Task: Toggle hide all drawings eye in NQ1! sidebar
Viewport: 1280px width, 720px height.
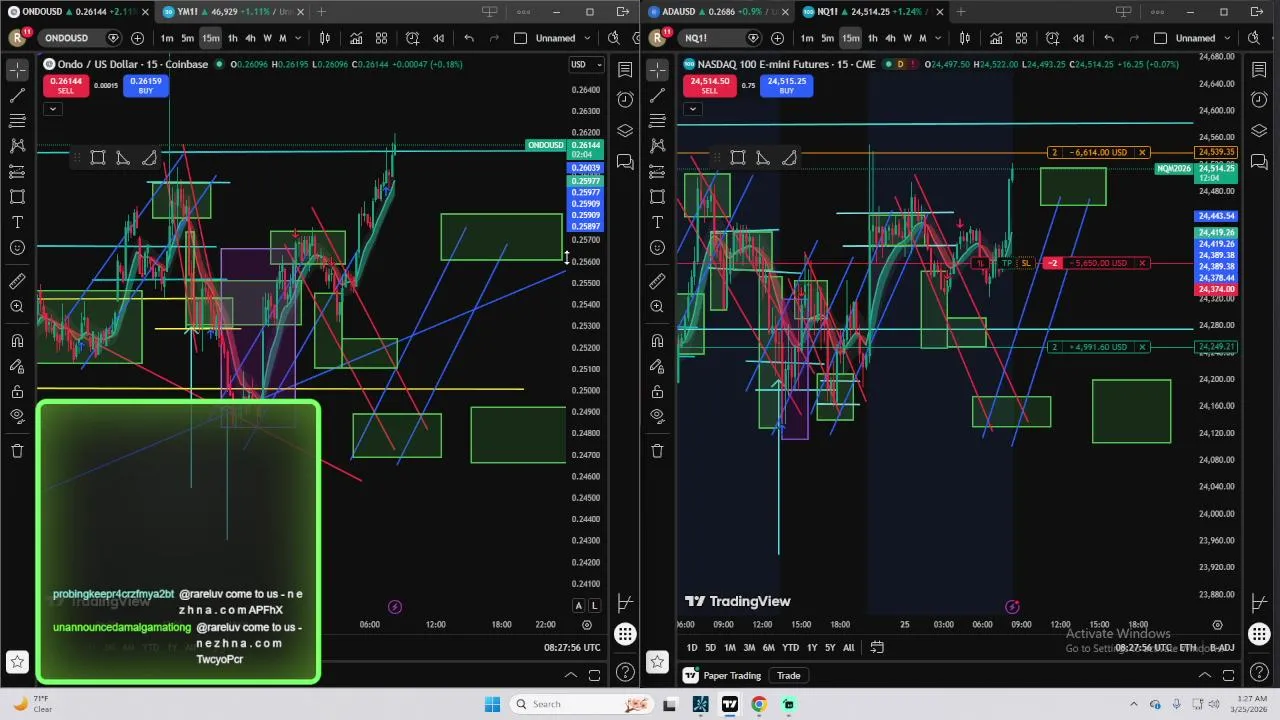Action: (657, 416)
